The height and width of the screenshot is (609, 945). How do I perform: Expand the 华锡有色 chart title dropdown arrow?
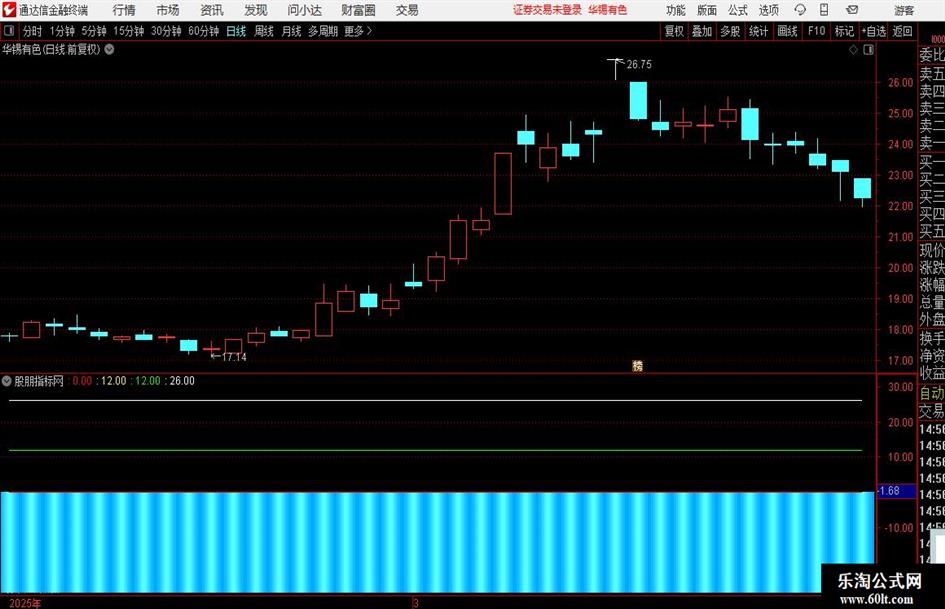pos(109,49)
